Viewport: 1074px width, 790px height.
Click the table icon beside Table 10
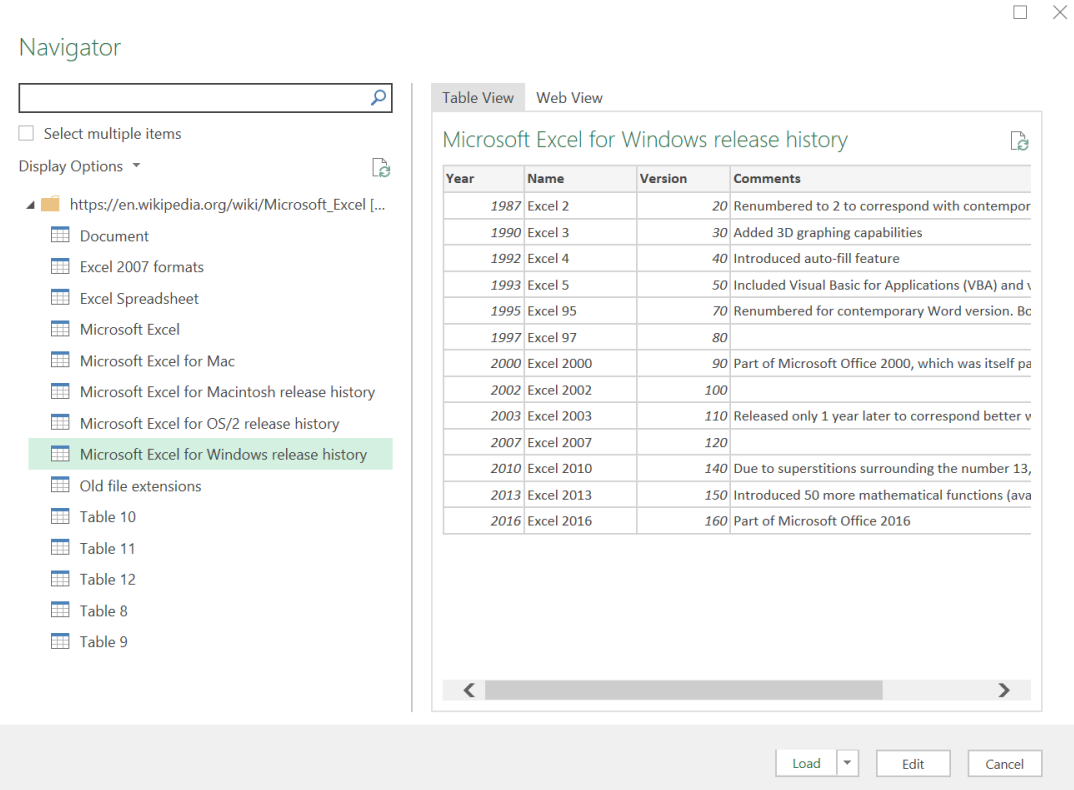(x=60, y=516)
